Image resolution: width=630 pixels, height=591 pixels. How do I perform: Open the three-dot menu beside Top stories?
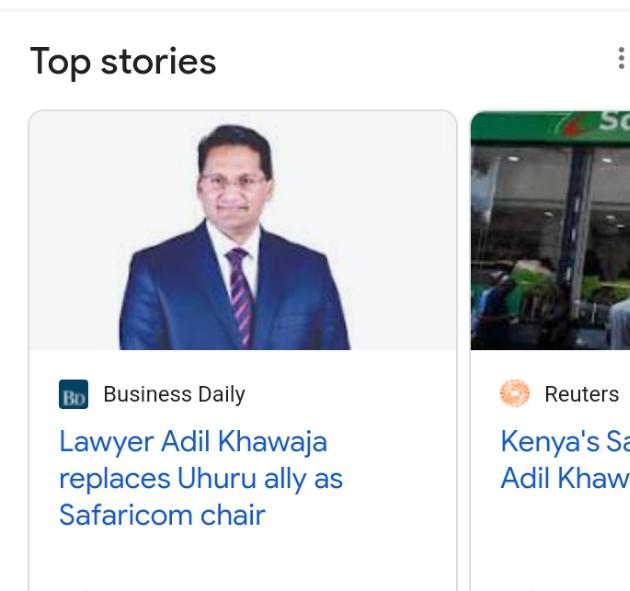click(621, 60)
